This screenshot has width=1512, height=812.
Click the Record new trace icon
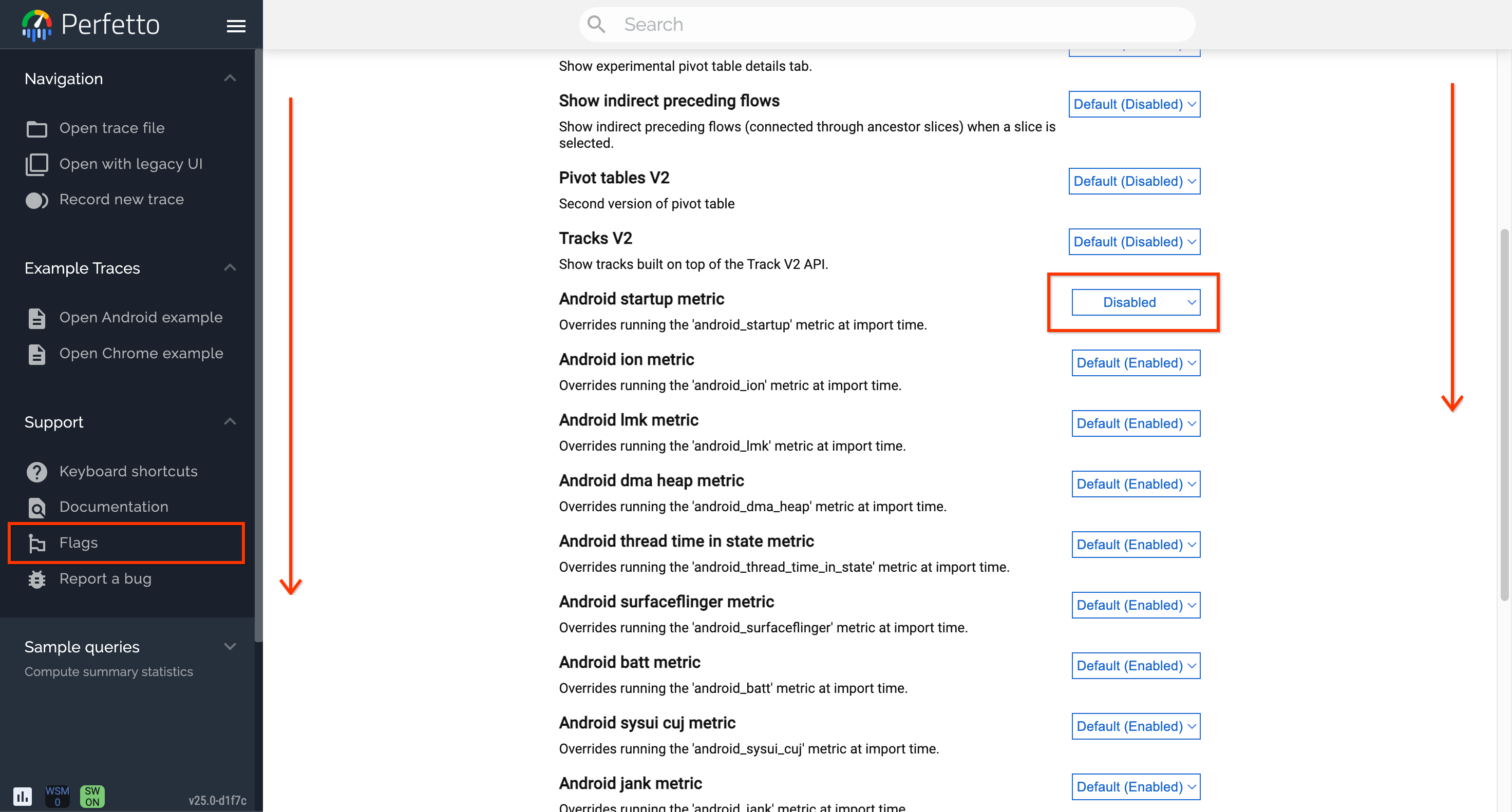36,200
